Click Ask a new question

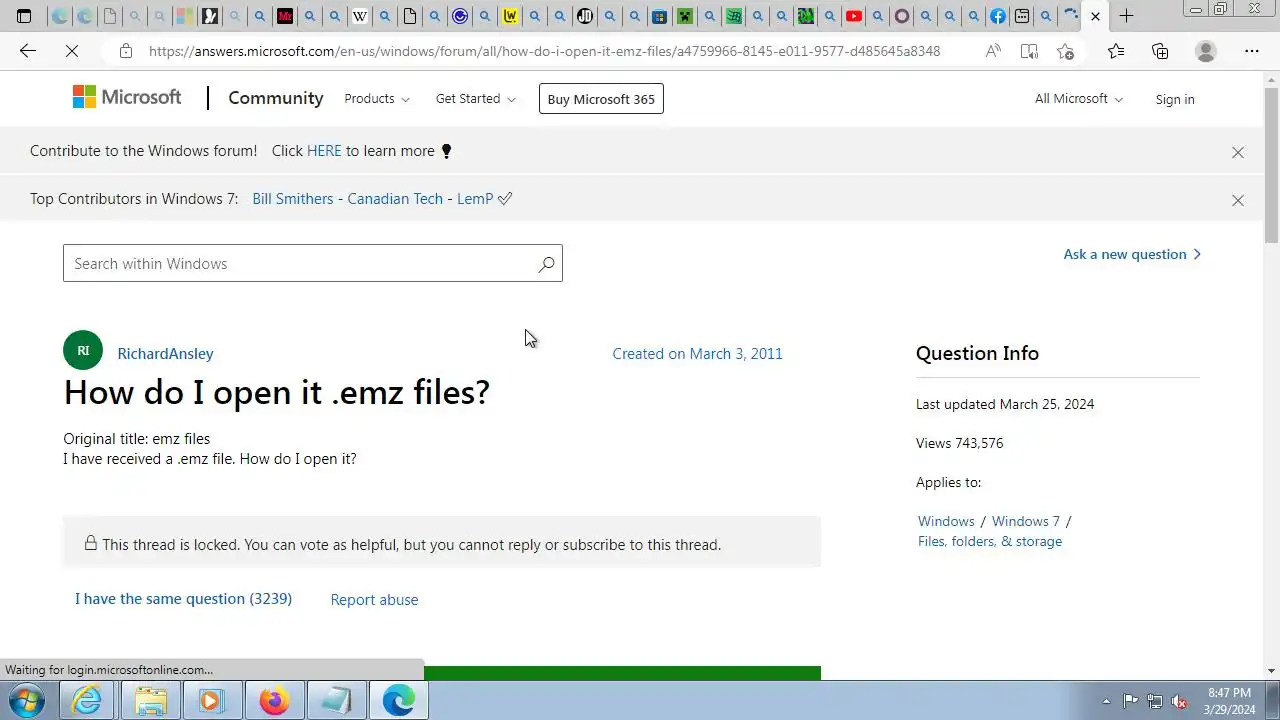tap(1132, 254)
